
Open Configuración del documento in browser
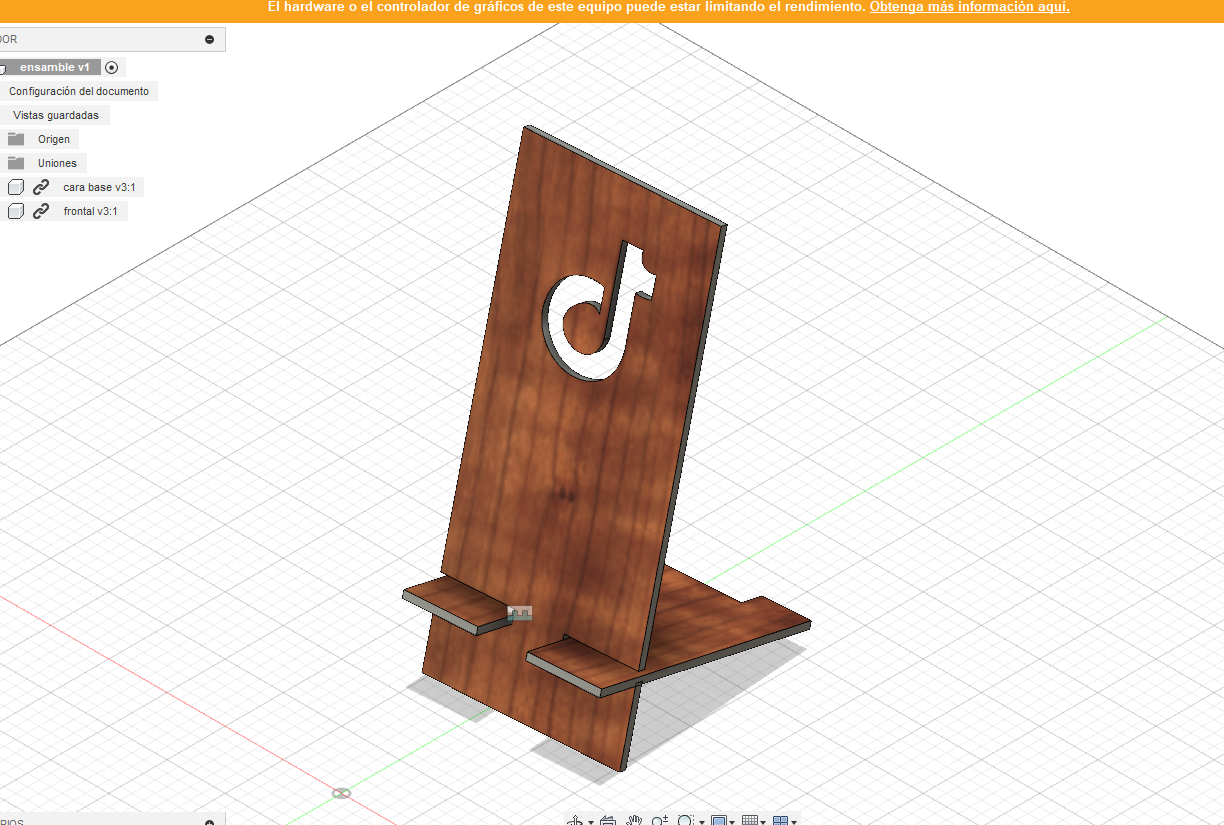tap(79, 91)
